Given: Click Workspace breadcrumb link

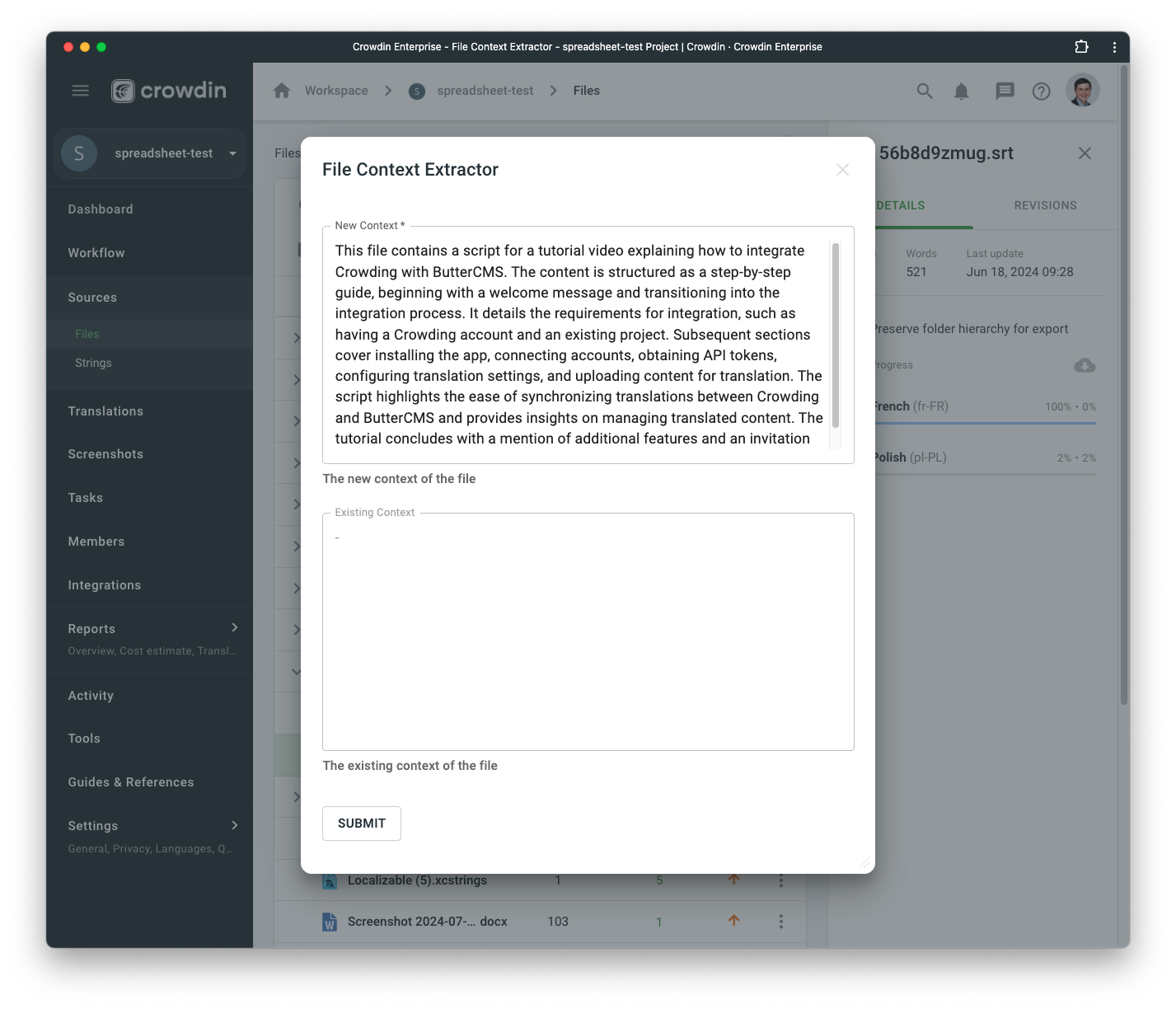Looking at the screenshot, I should click(336, 91).
